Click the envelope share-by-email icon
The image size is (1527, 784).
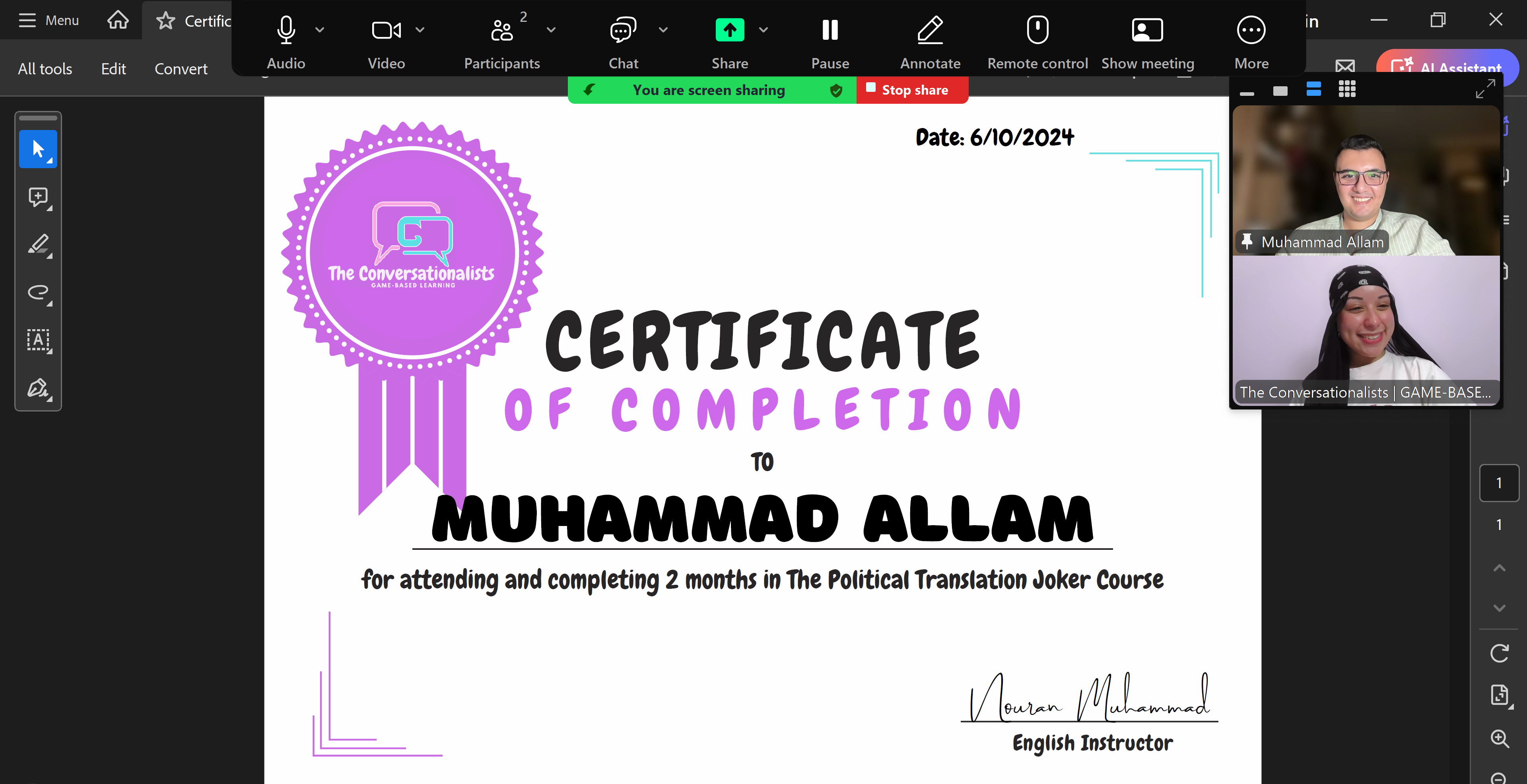[1345, 66]
